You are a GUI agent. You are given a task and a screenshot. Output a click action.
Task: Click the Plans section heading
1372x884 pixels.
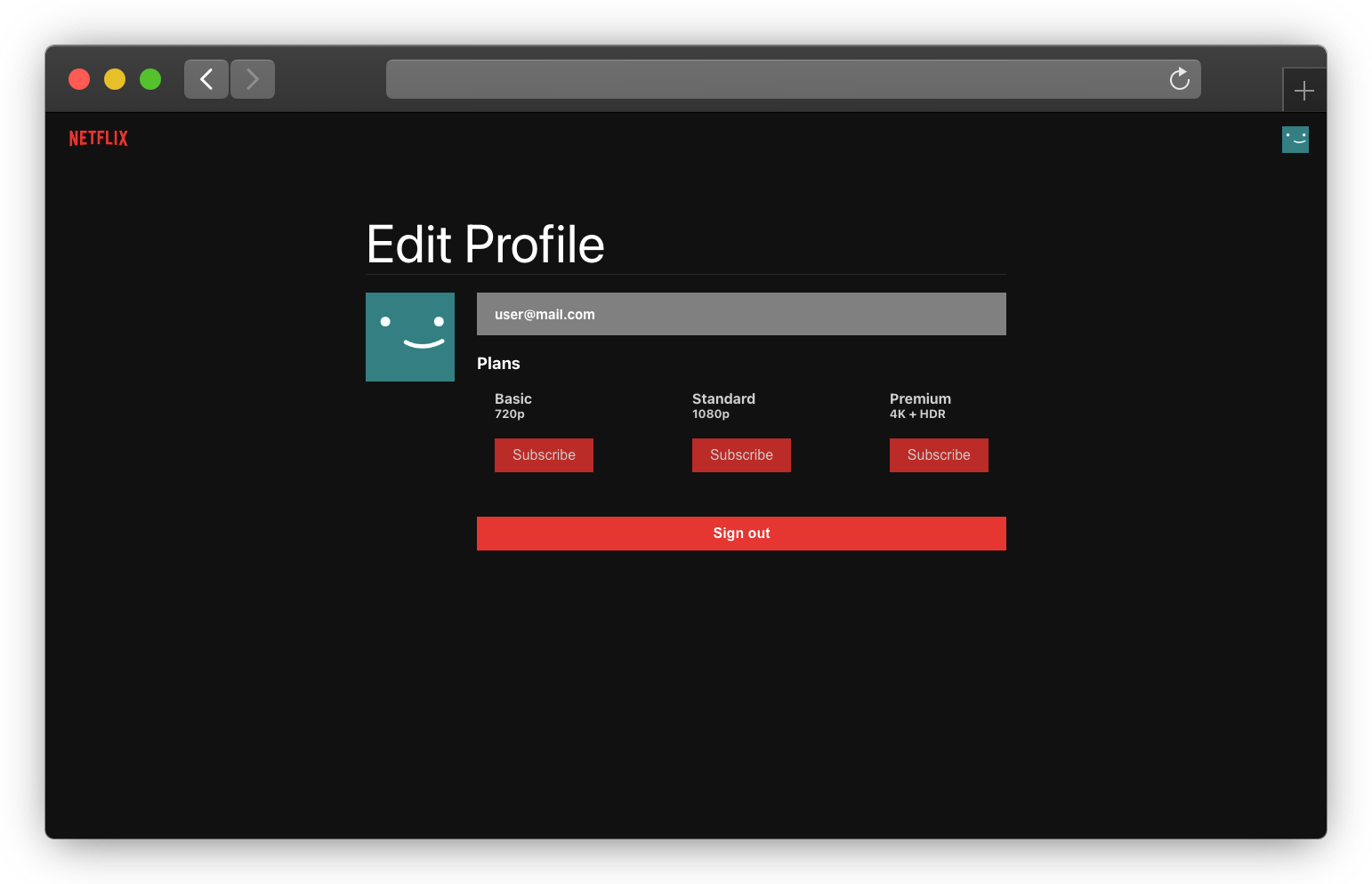498,363
